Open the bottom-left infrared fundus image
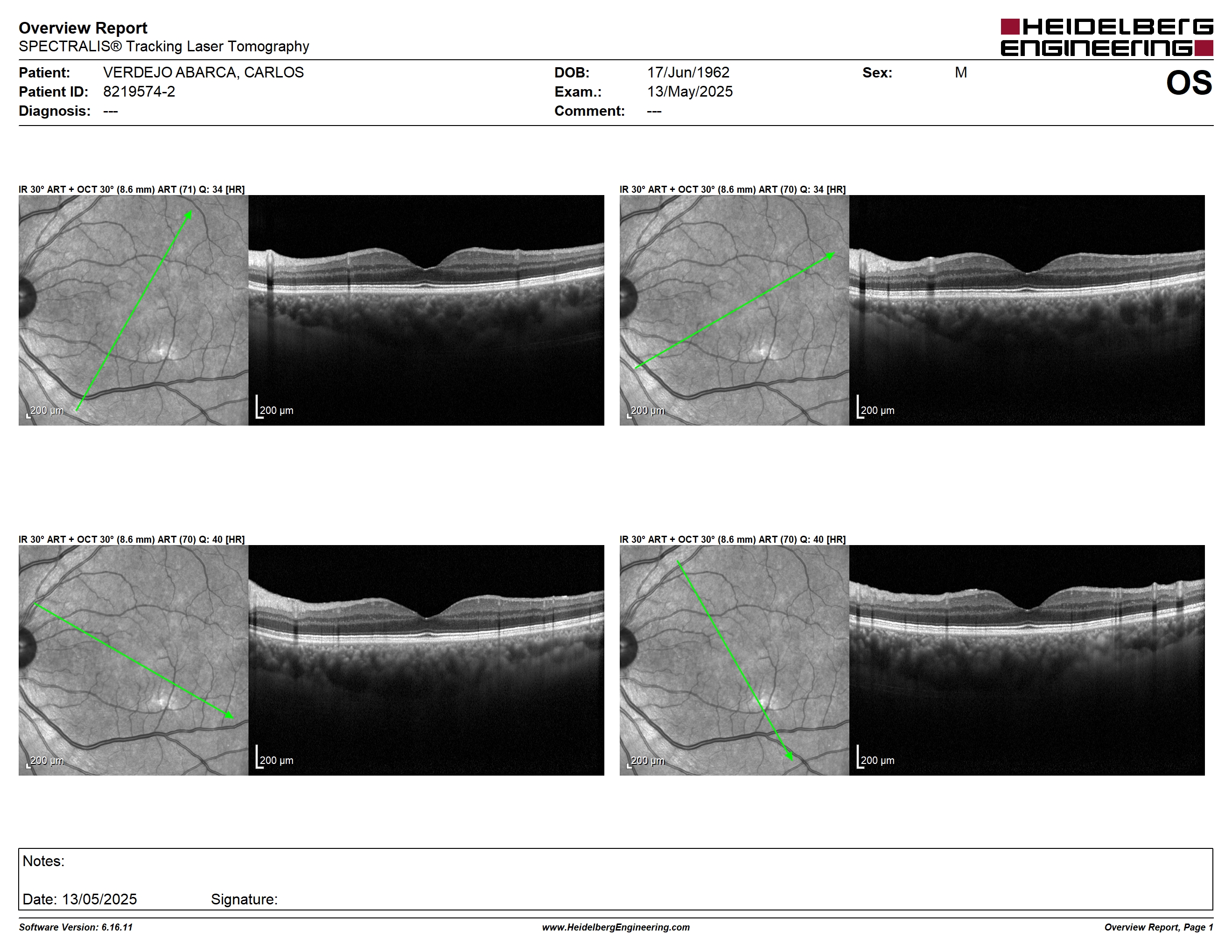Screen dimensions: 1232x952 pyautogui.click(x=133, y=660)
